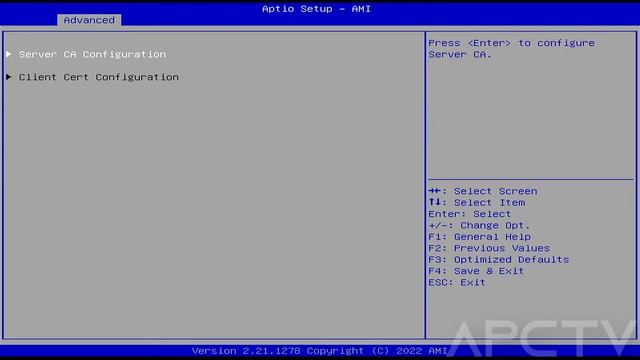The width and height of the screenshot is (640, 360).
Task: Open Client Cert Configuration submenu
Action: pyautogui.click(x=98, y=77)
